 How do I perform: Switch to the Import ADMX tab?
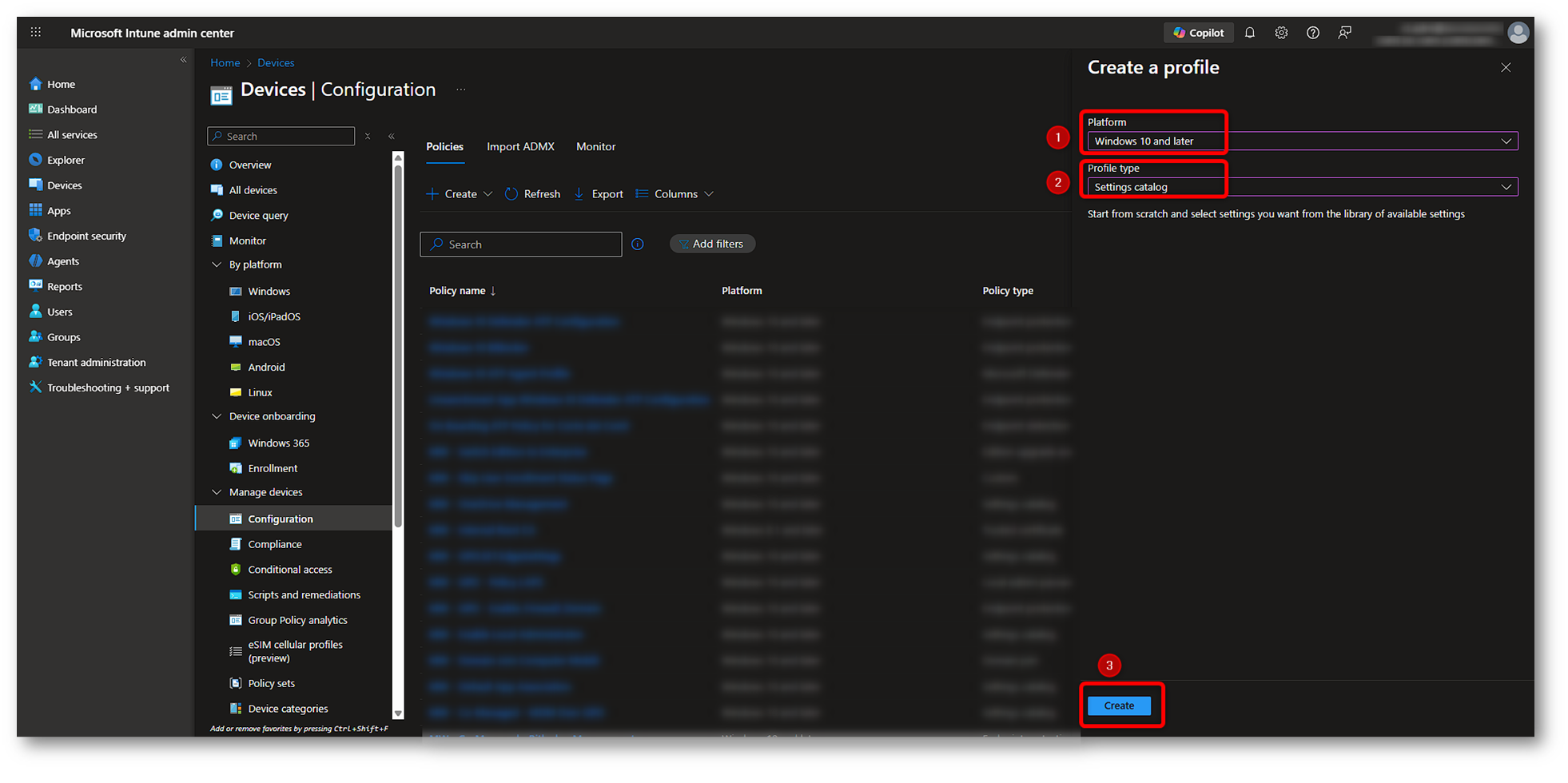tap(520, 147)
